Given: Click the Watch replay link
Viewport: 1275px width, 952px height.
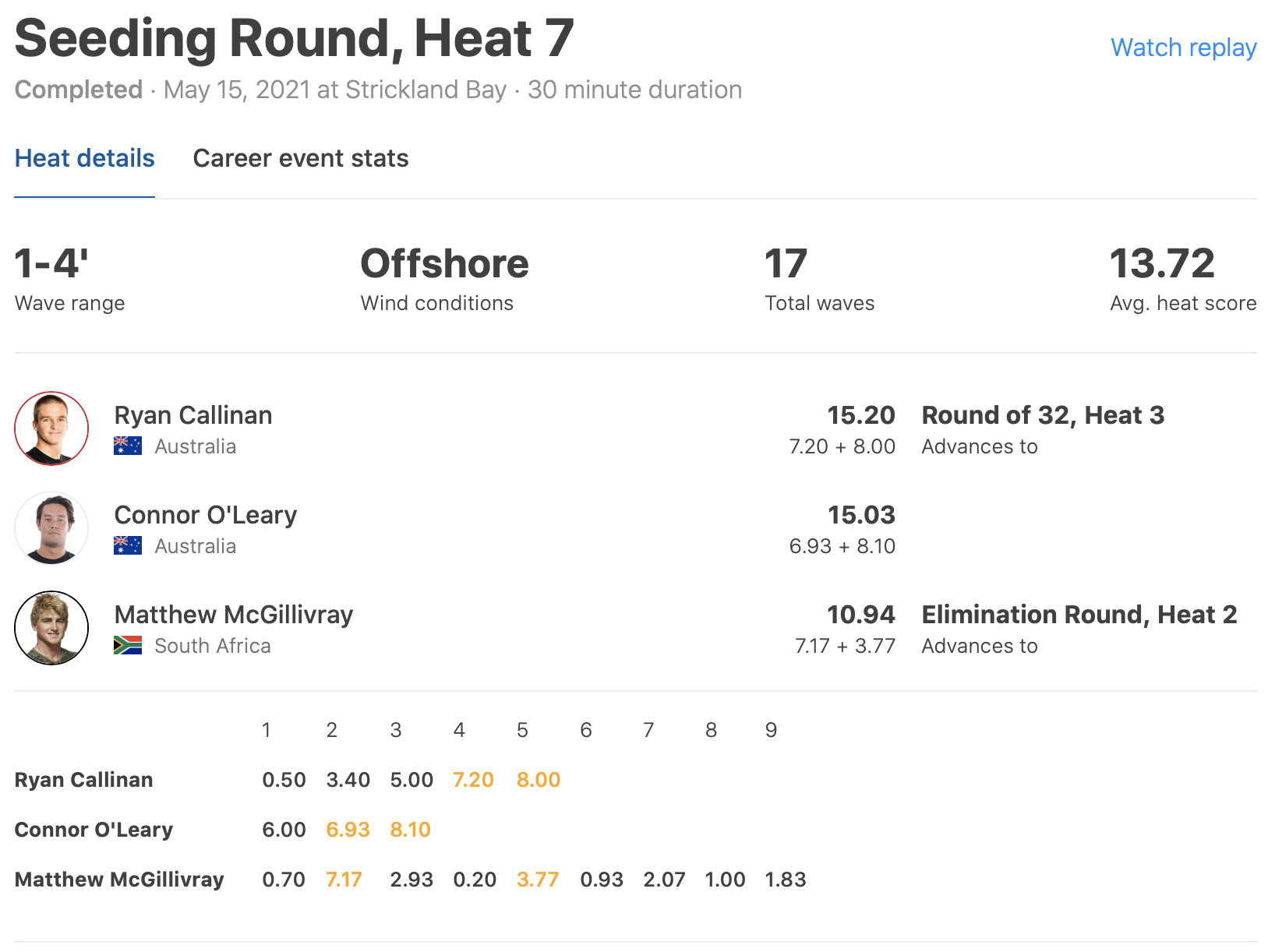Looking at the screenshot, I should [x=1183, y=48].
